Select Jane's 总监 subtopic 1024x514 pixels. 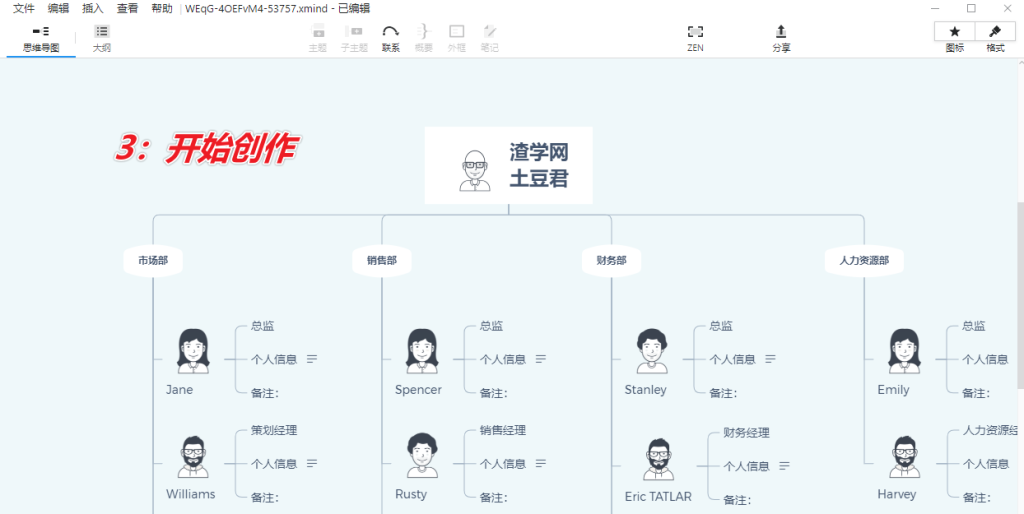pos(263,326)
